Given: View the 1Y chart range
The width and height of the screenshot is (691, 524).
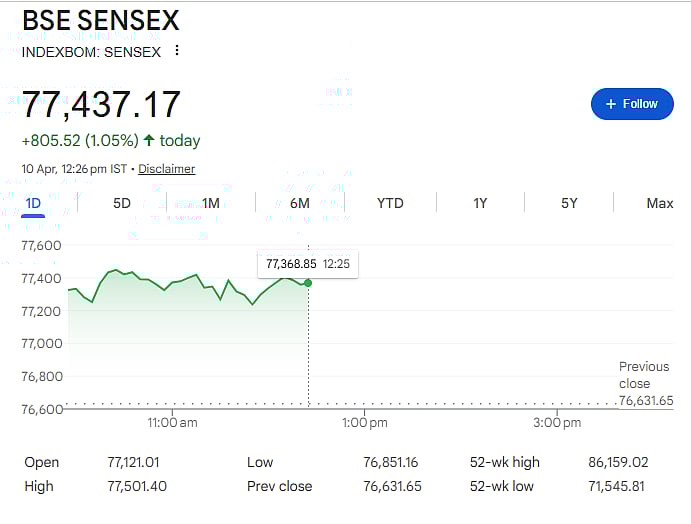Looking at the screenshot, I should 480,204.
